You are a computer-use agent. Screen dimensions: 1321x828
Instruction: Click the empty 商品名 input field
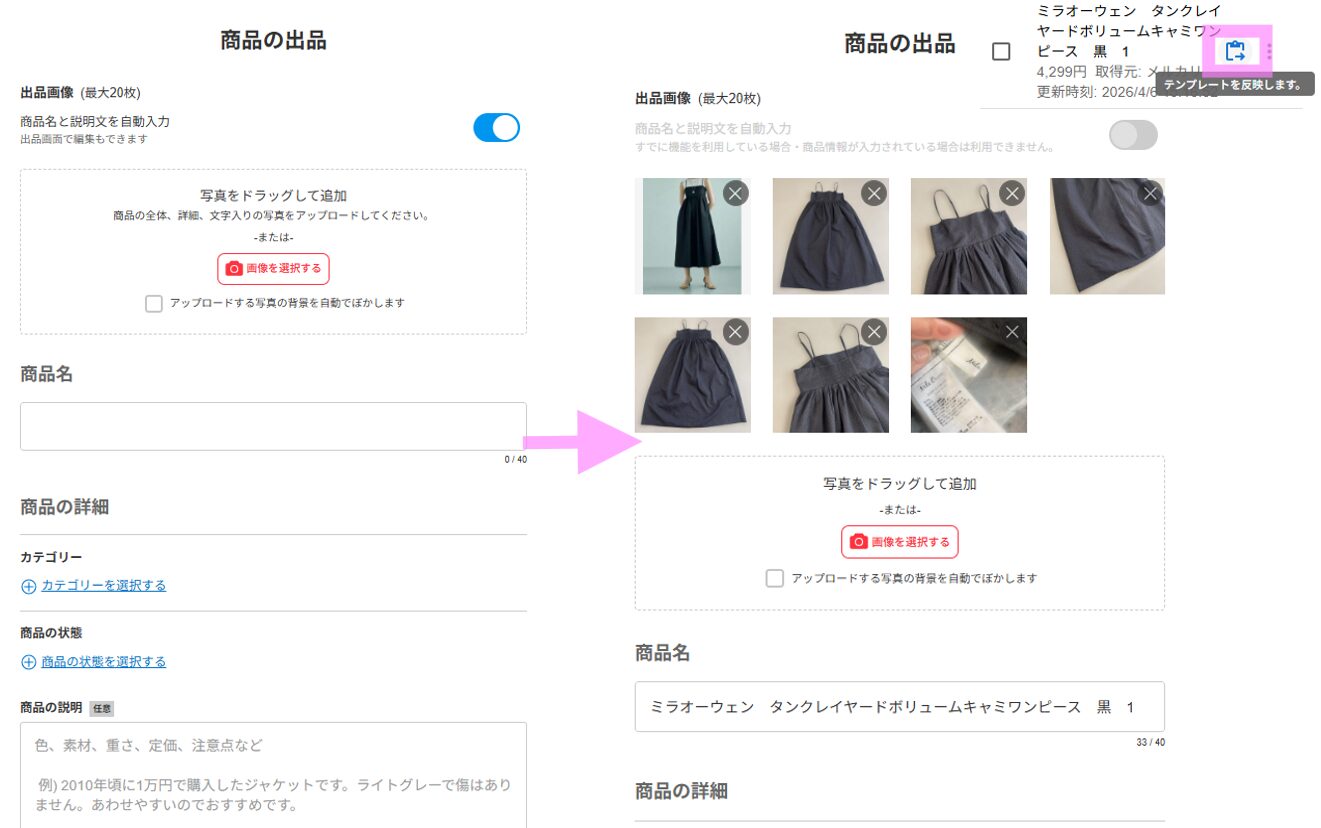pos(273,427)
